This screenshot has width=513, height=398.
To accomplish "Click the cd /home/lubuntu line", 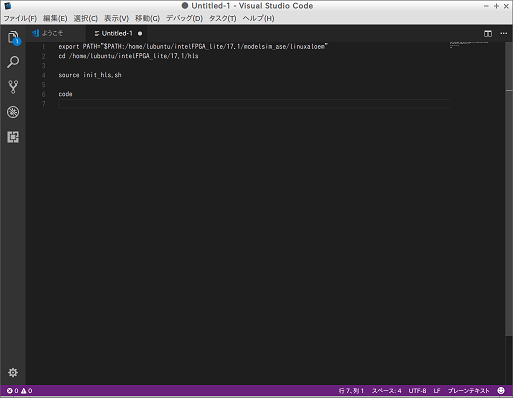I will (x=128, y=56).
